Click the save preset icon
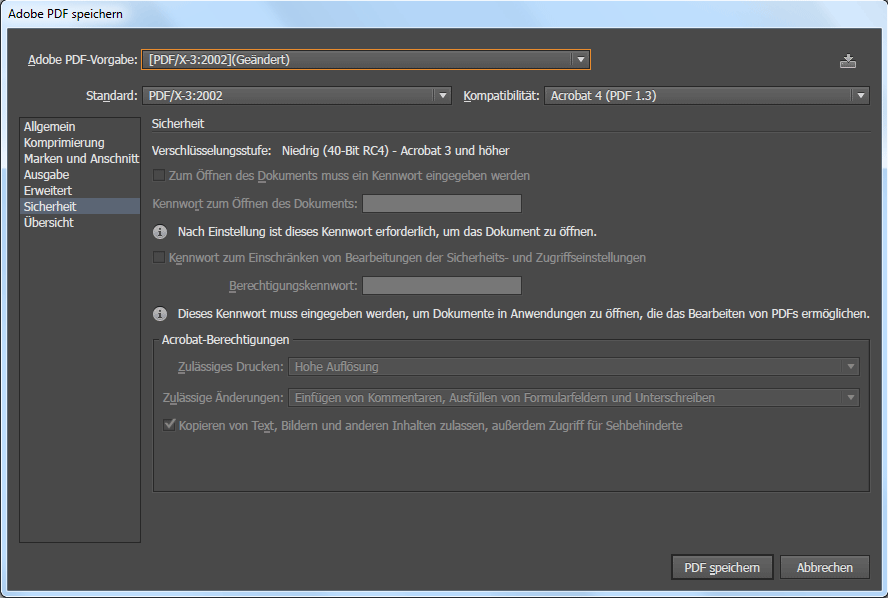888x598 pixels. click(848, 61)
